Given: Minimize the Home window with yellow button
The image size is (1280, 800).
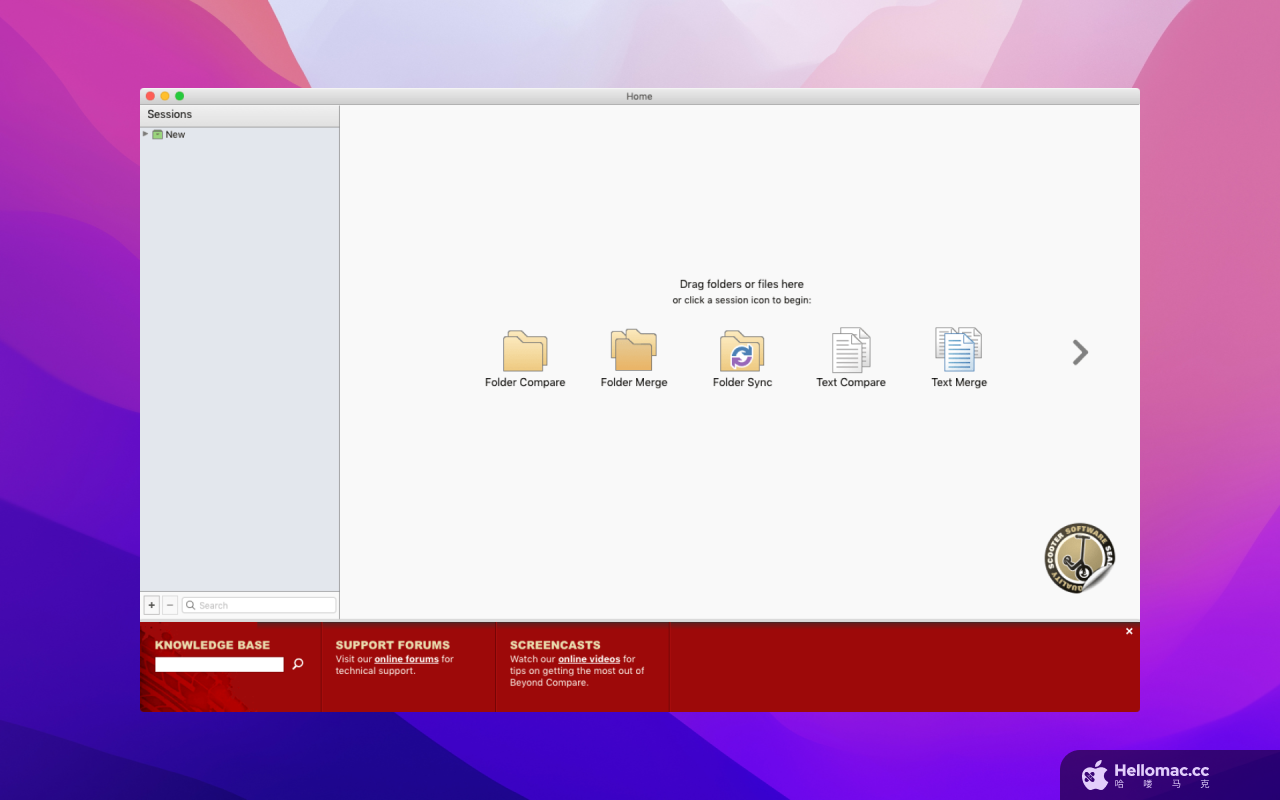Looking at the screenshot, I should tap(165, 96).
